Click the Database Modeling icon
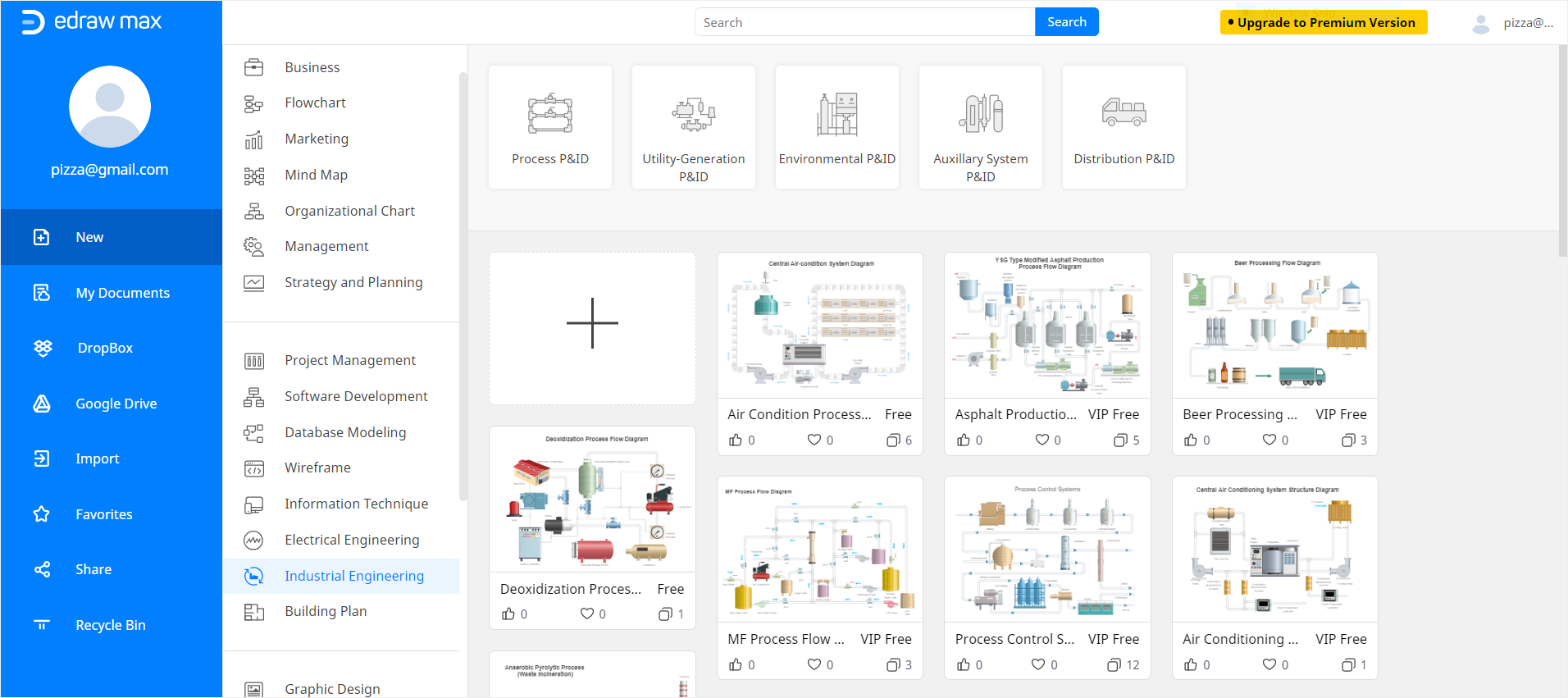The width and height of the screenshot is (1568, 698). pos(254,433)
